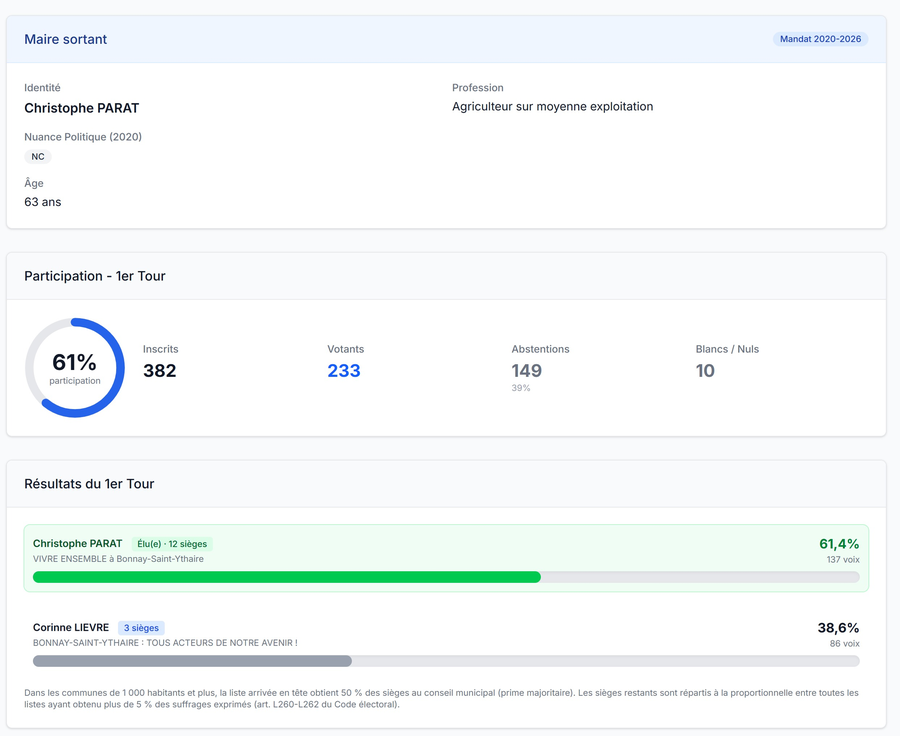Click the Blancs / Nuls value 10
900x736 pixels.
tap(705, 371)
